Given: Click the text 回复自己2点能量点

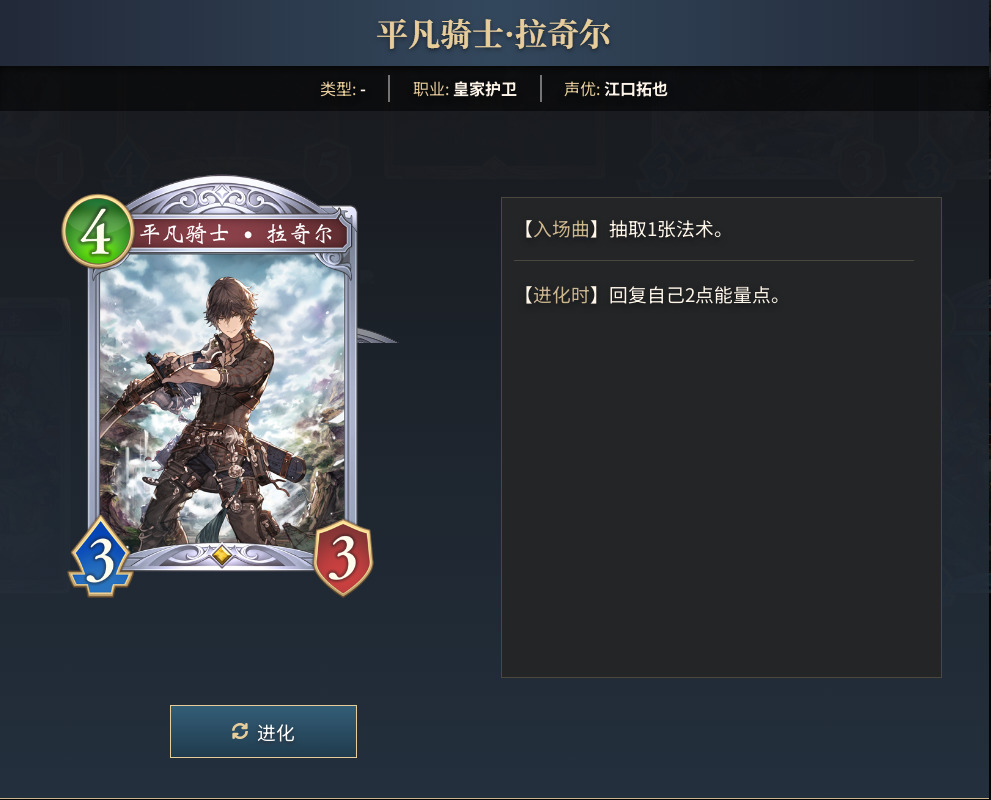Looking at the screenshot, I should tap(690, 295).
